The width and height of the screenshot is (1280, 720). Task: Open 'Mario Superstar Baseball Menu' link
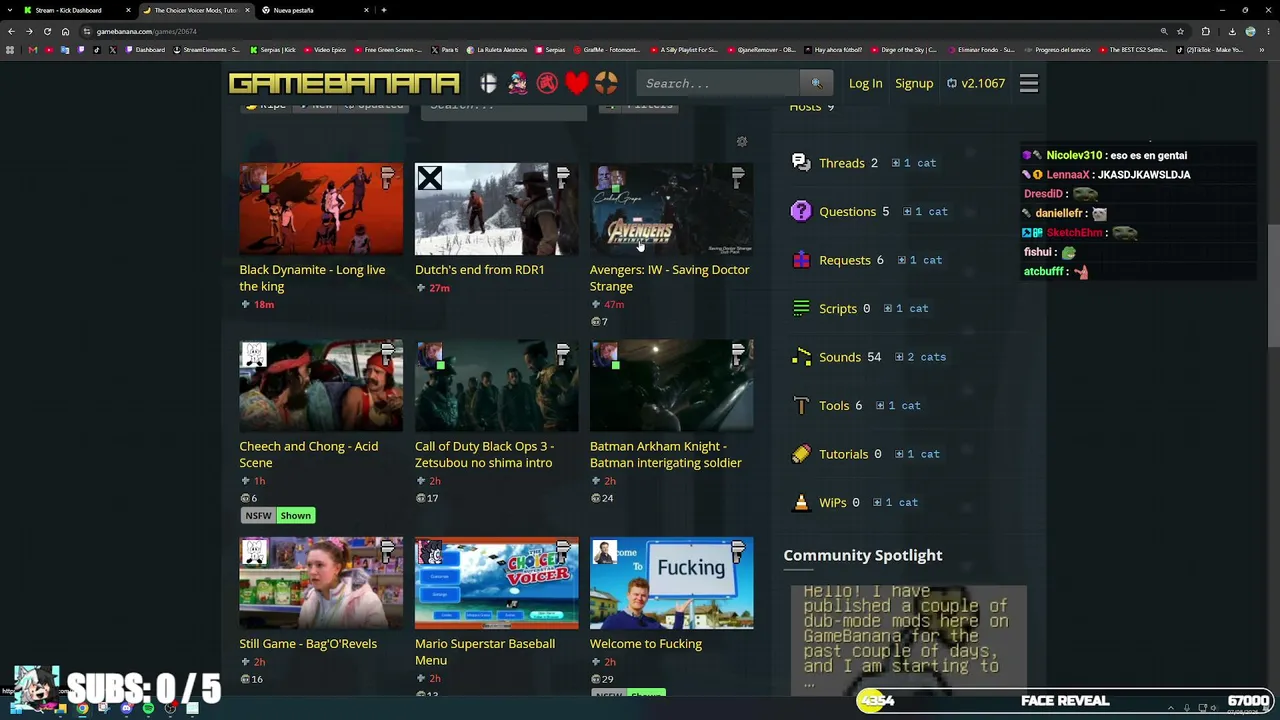pos(485,652)
